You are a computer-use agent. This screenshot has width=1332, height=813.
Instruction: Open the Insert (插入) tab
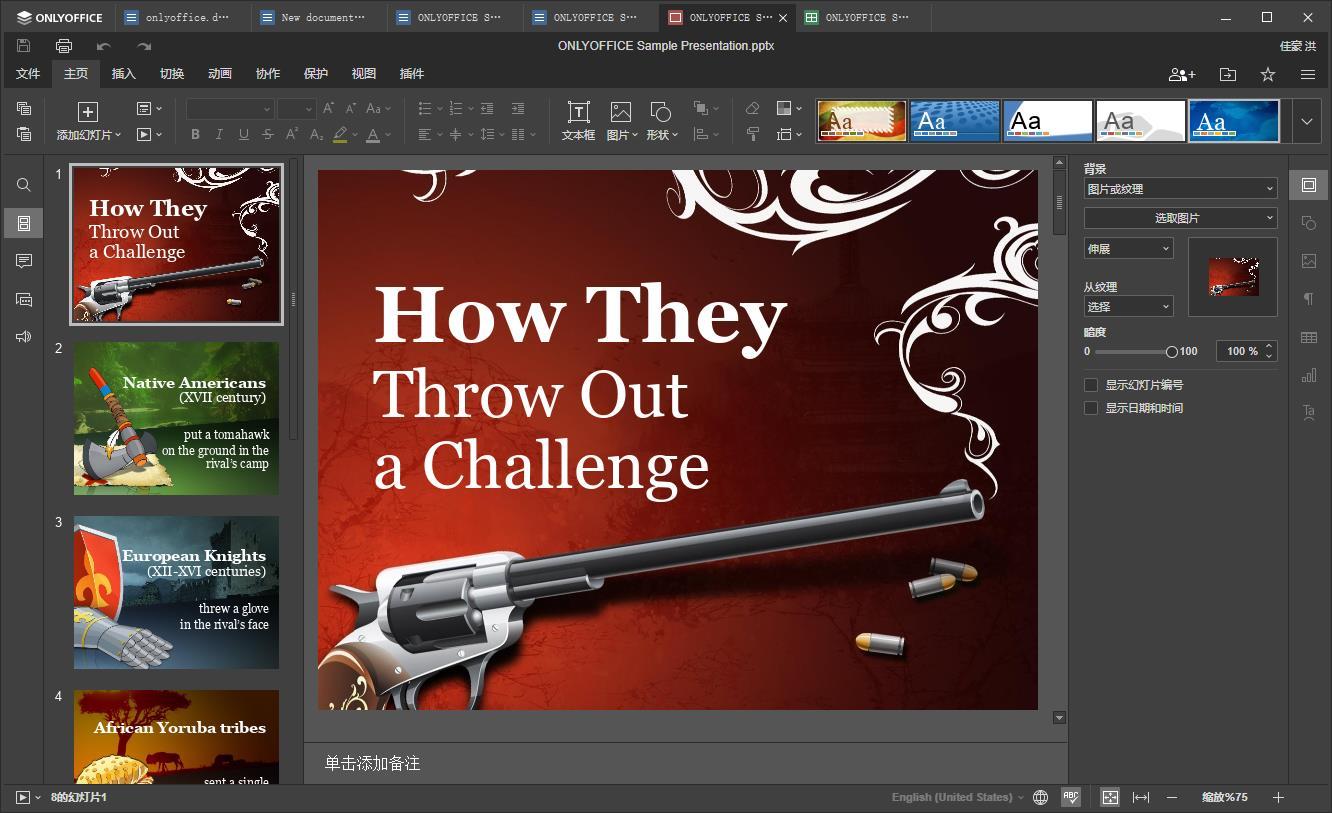[x=123, y=74]
